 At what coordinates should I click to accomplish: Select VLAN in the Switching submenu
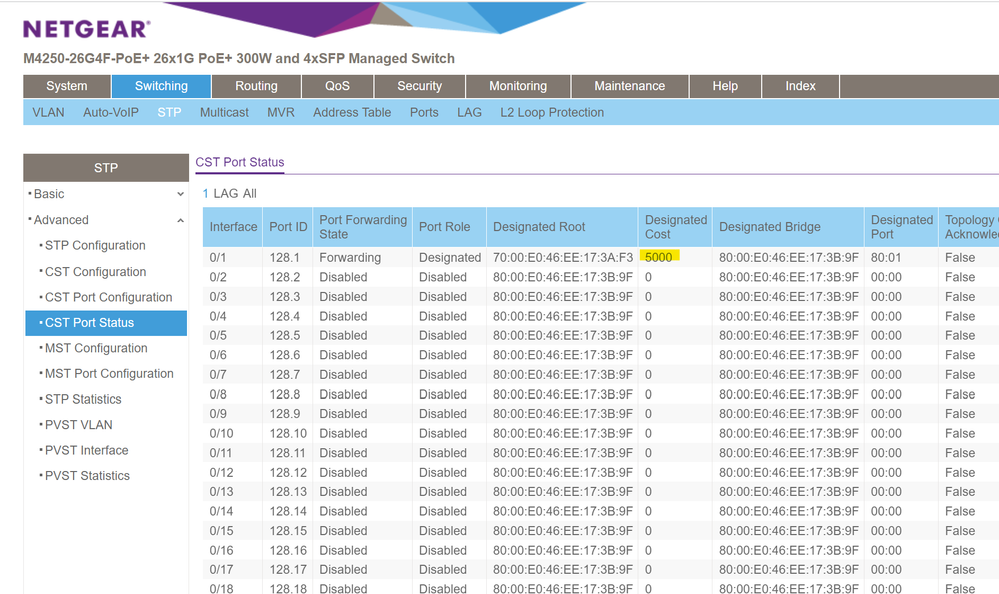pyautogui.click(x=48, y=112)
